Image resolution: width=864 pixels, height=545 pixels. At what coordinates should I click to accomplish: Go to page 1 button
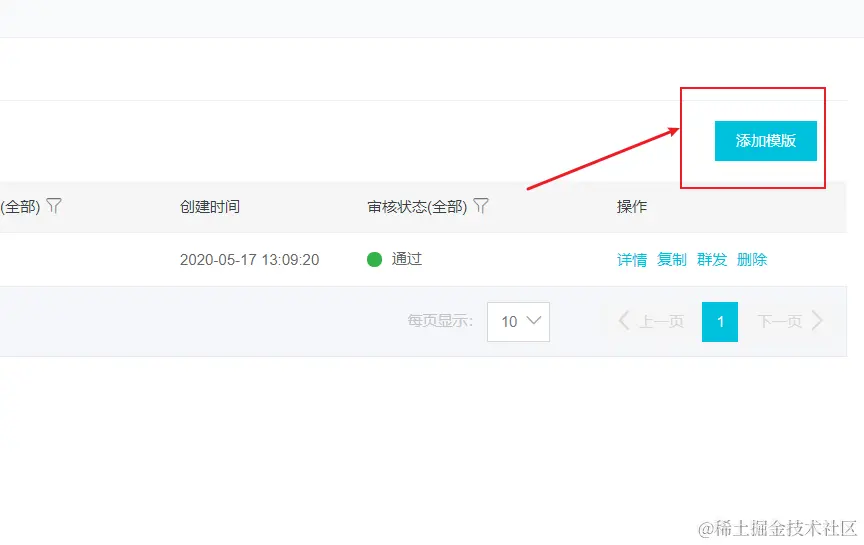click(720, 321)
